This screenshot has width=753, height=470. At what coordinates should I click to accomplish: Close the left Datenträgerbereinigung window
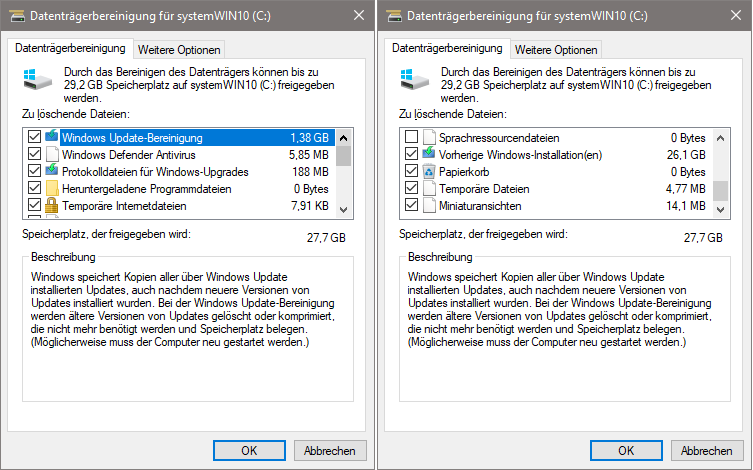tap(359, 15)
